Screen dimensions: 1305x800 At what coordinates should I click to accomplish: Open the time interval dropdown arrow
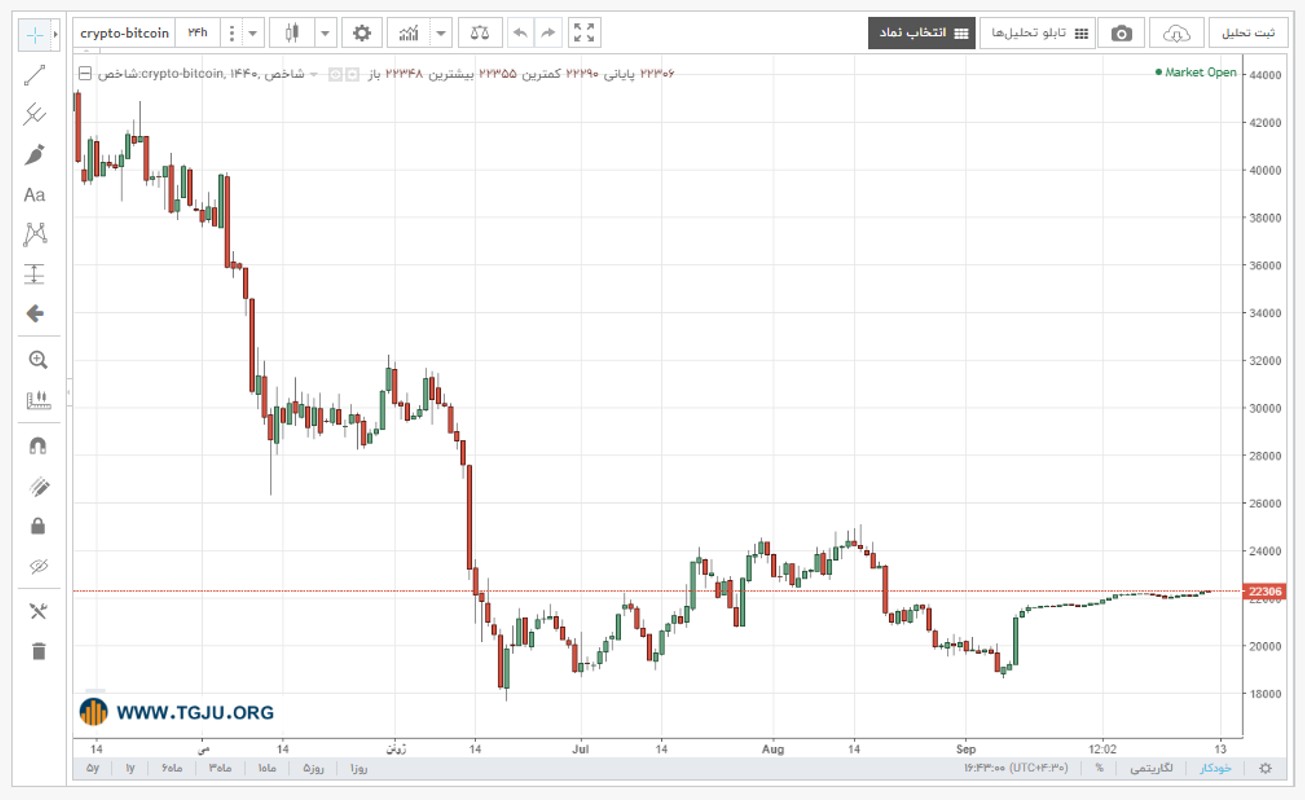pos(253,33)
